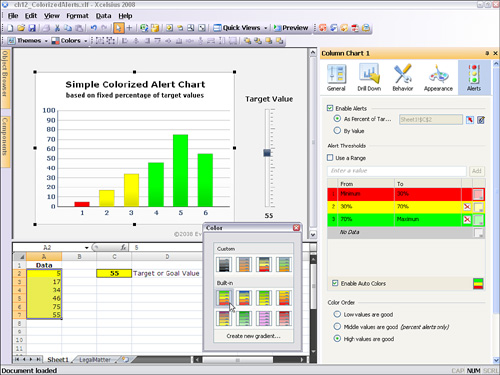This screenshot has height=375, width=500.
Task: Toggle the Enable Alerts checkbox
Action: [330, 108]
